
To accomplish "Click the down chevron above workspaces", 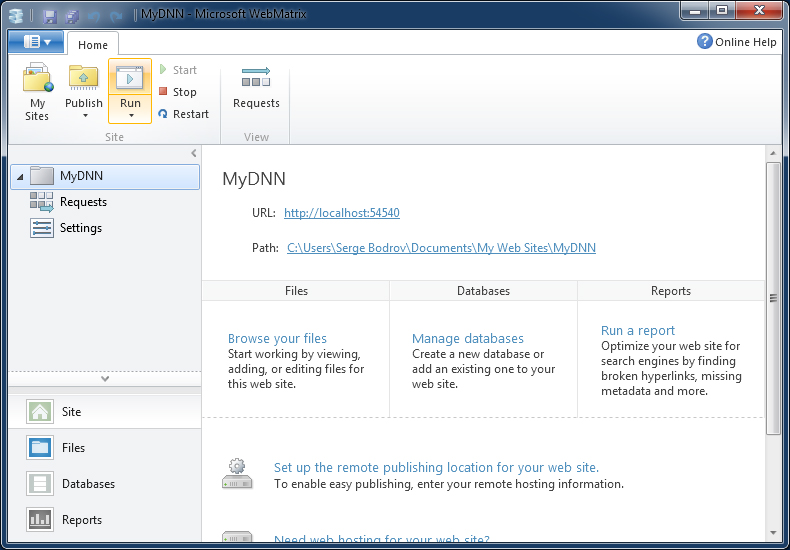I will click(105, 378).
